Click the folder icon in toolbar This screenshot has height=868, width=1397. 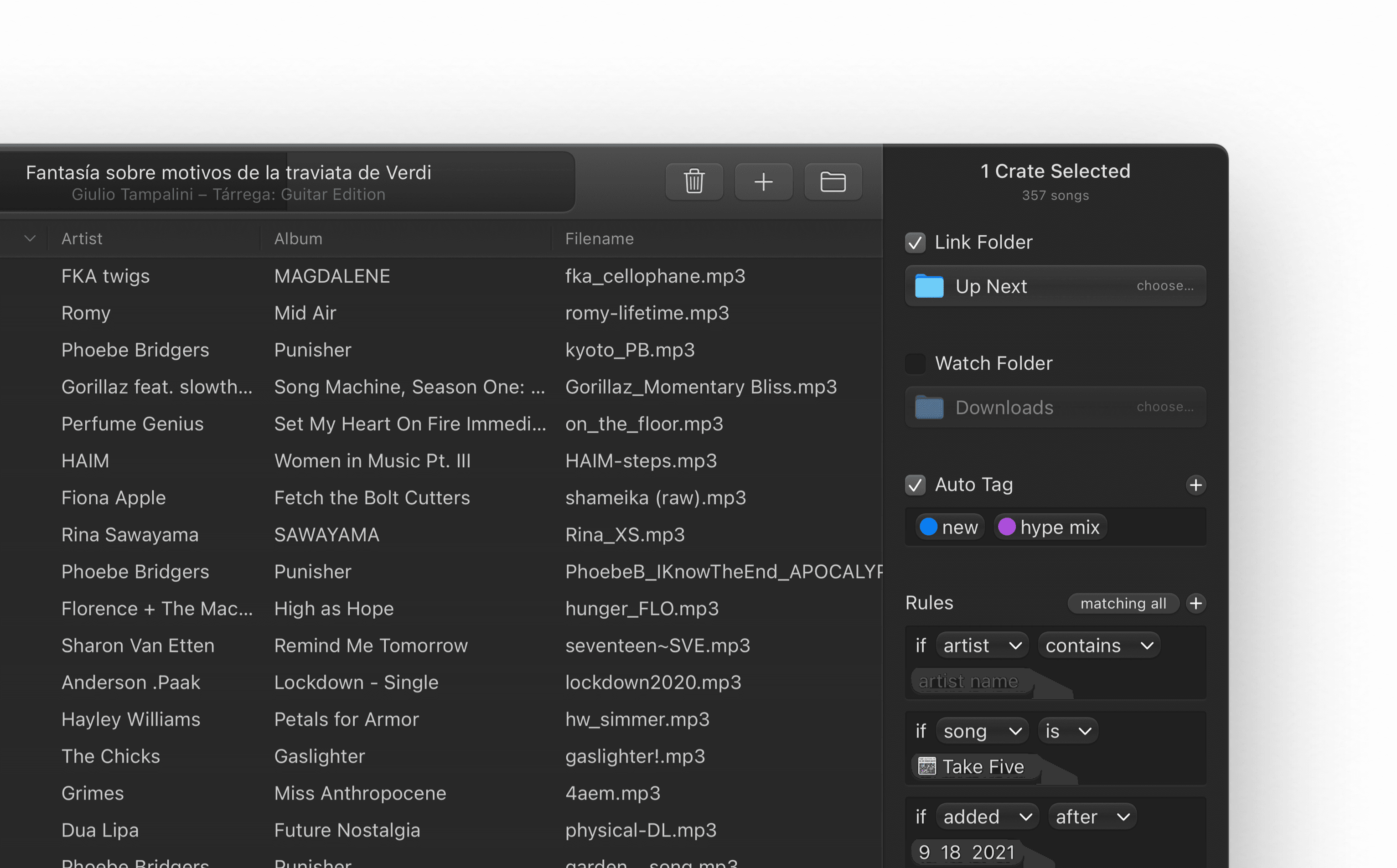click(833, 181)
